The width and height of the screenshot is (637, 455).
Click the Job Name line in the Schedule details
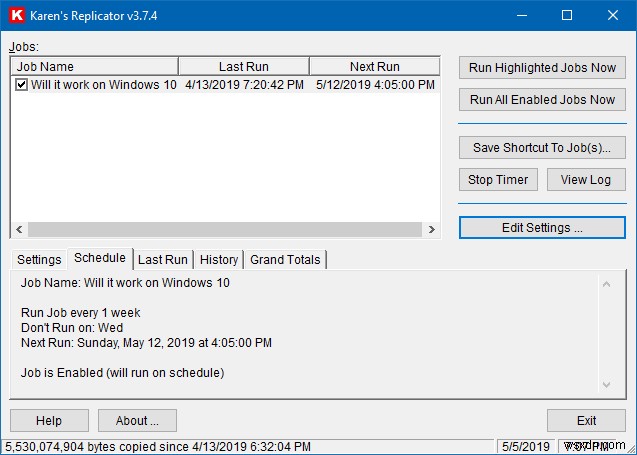[125, 283]
